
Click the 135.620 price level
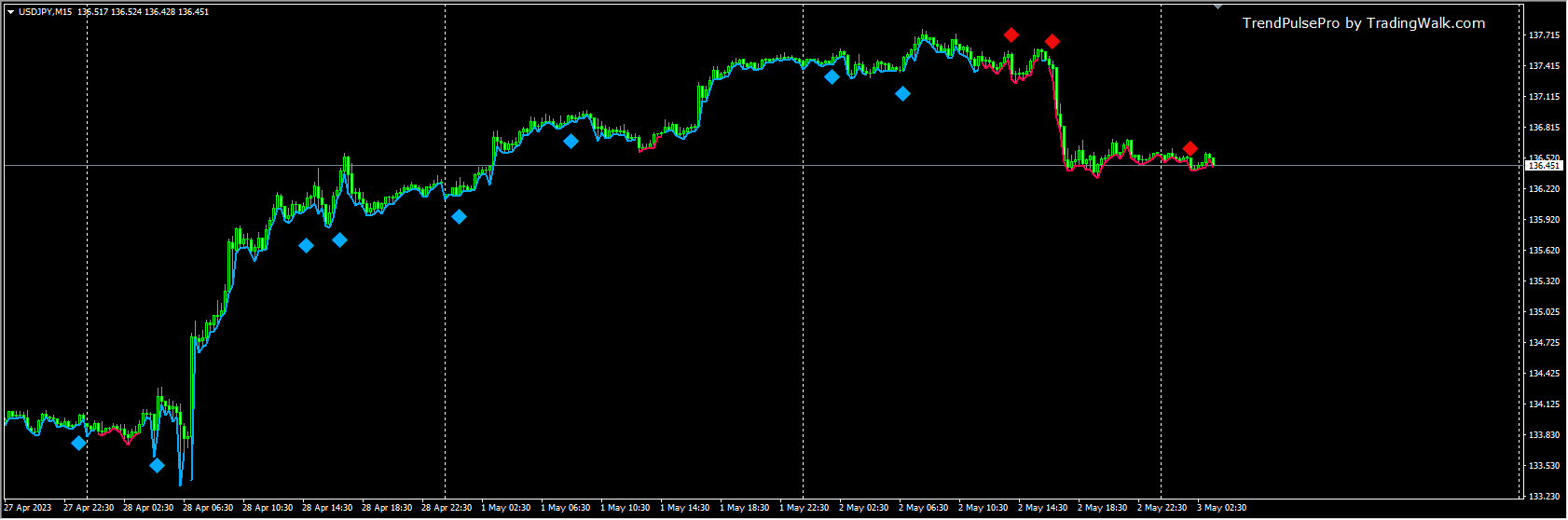click(x=1544, y=251)
